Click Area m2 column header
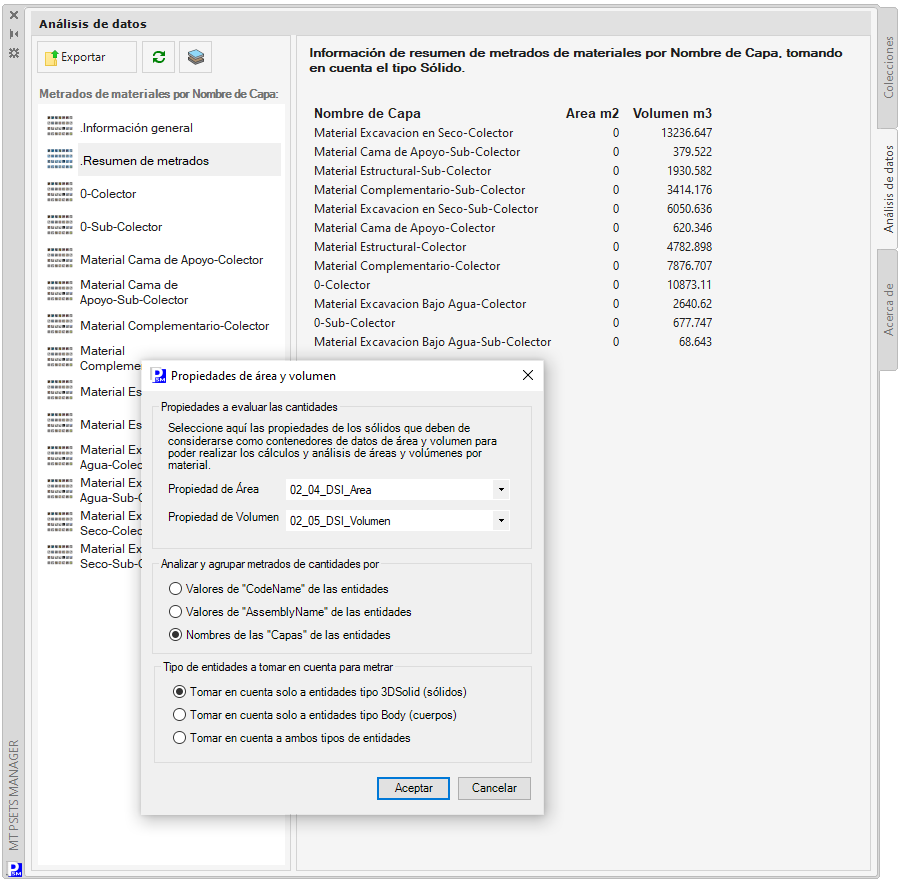This screenshot has height=881, width=903. click(592, 113)
